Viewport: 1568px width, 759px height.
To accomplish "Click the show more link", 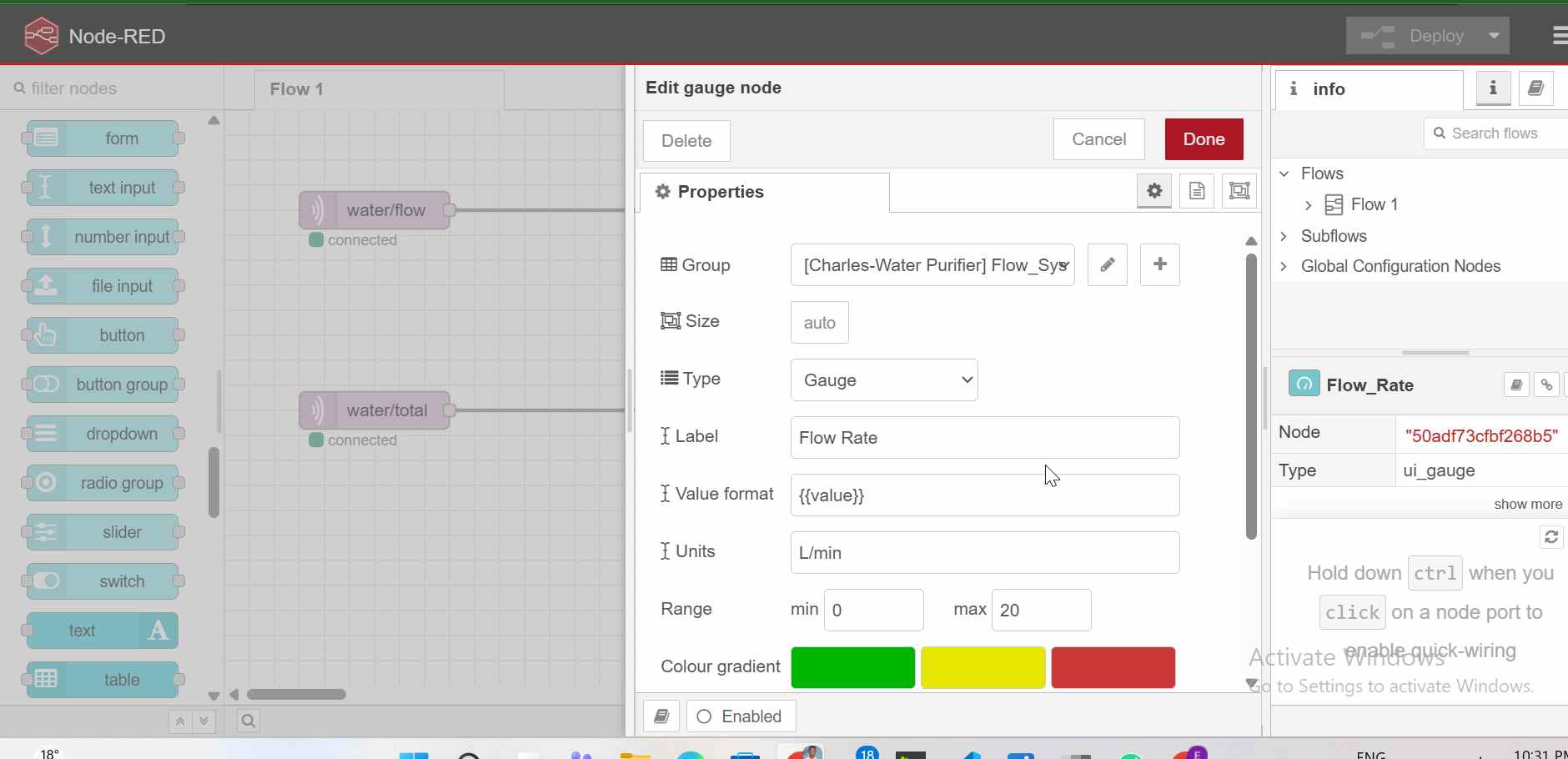I will [x=1528, y=504].
